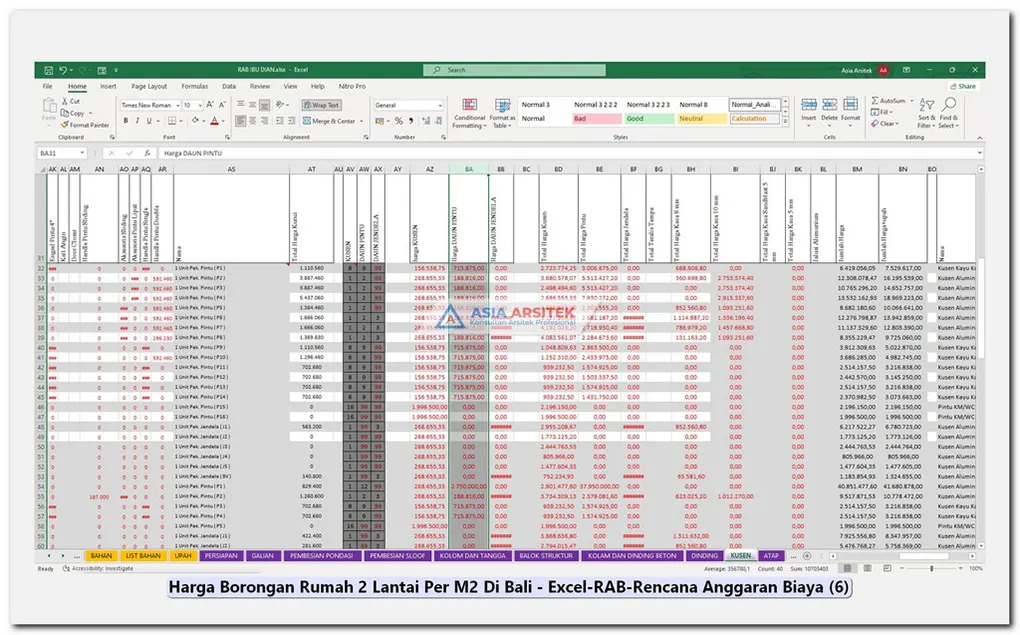Click the Copy icon

click(65, 113)
